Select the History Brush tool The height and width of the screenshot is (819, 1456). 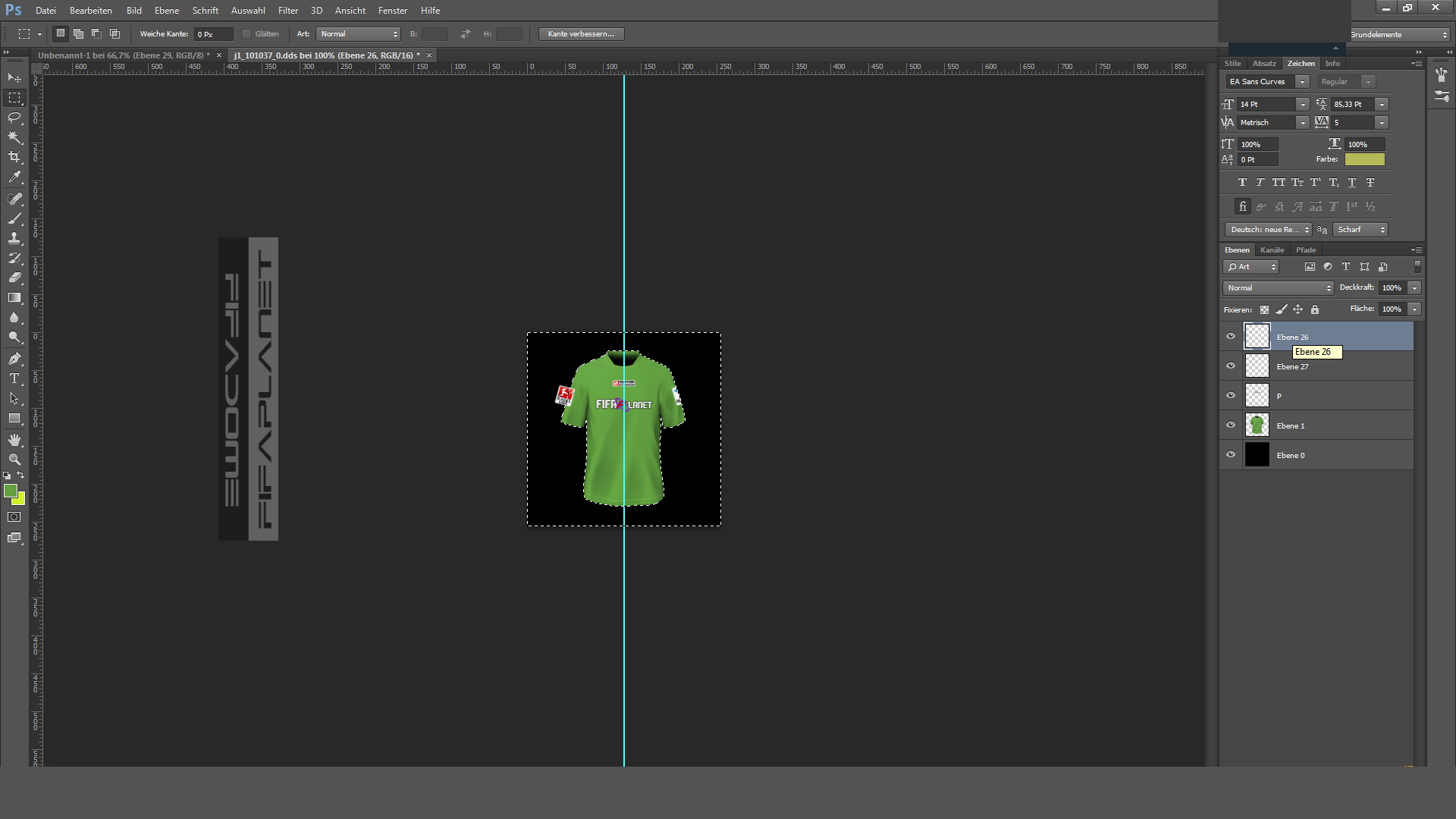pos(14,258)
